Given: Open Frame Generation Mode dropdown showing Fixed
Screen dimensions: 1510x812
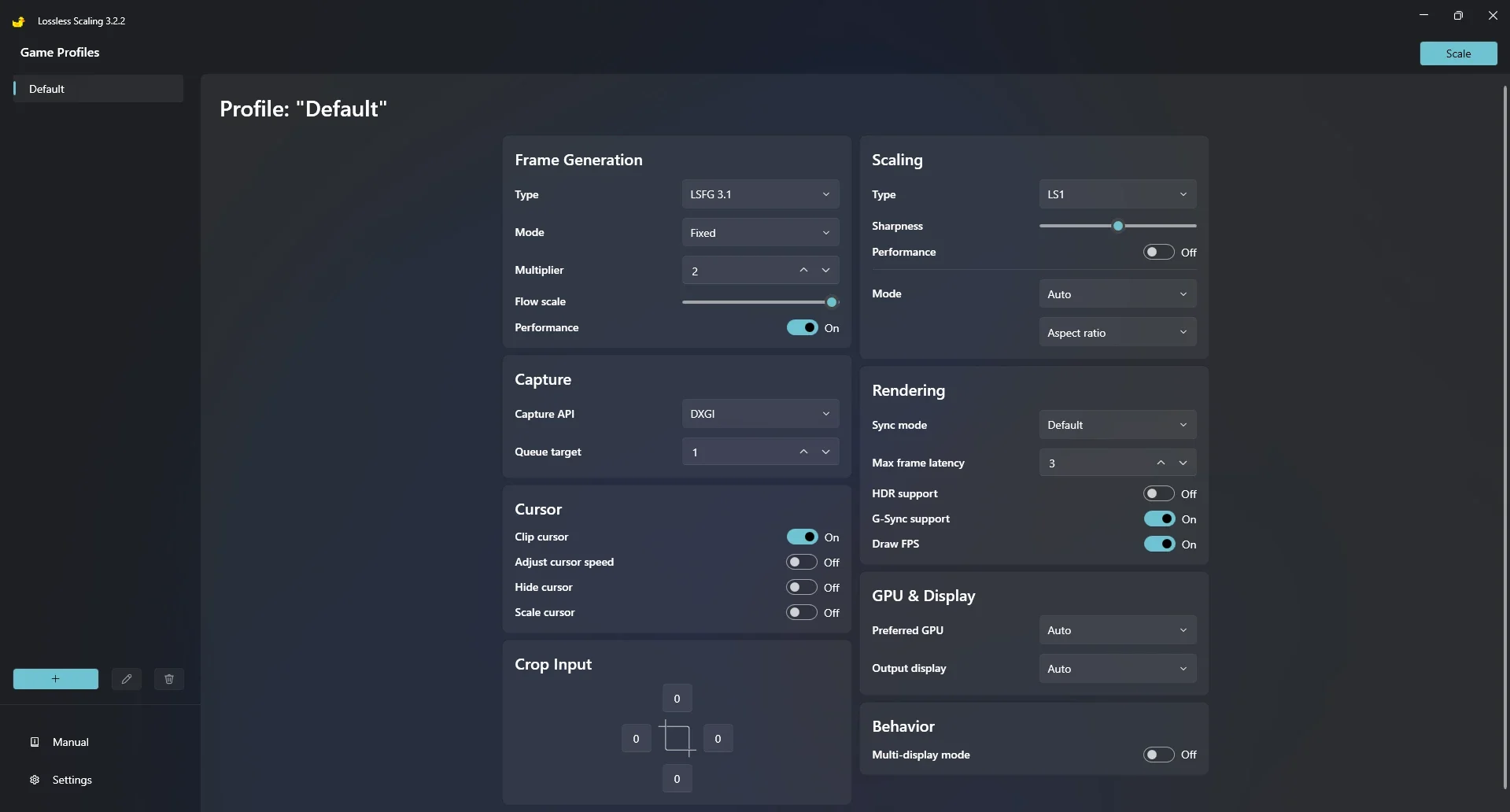Looking at the screenshot, I should point(760,233).
